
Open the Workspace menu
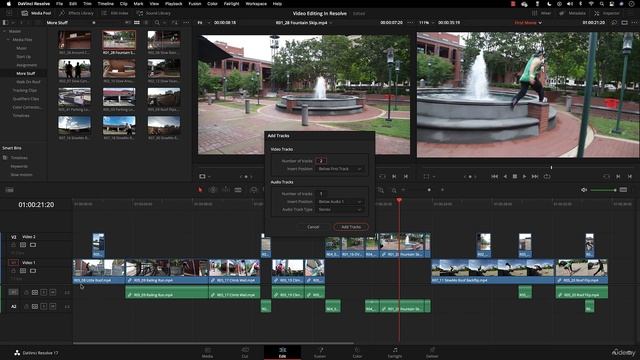pyautogui.click(x=256, y=4)
